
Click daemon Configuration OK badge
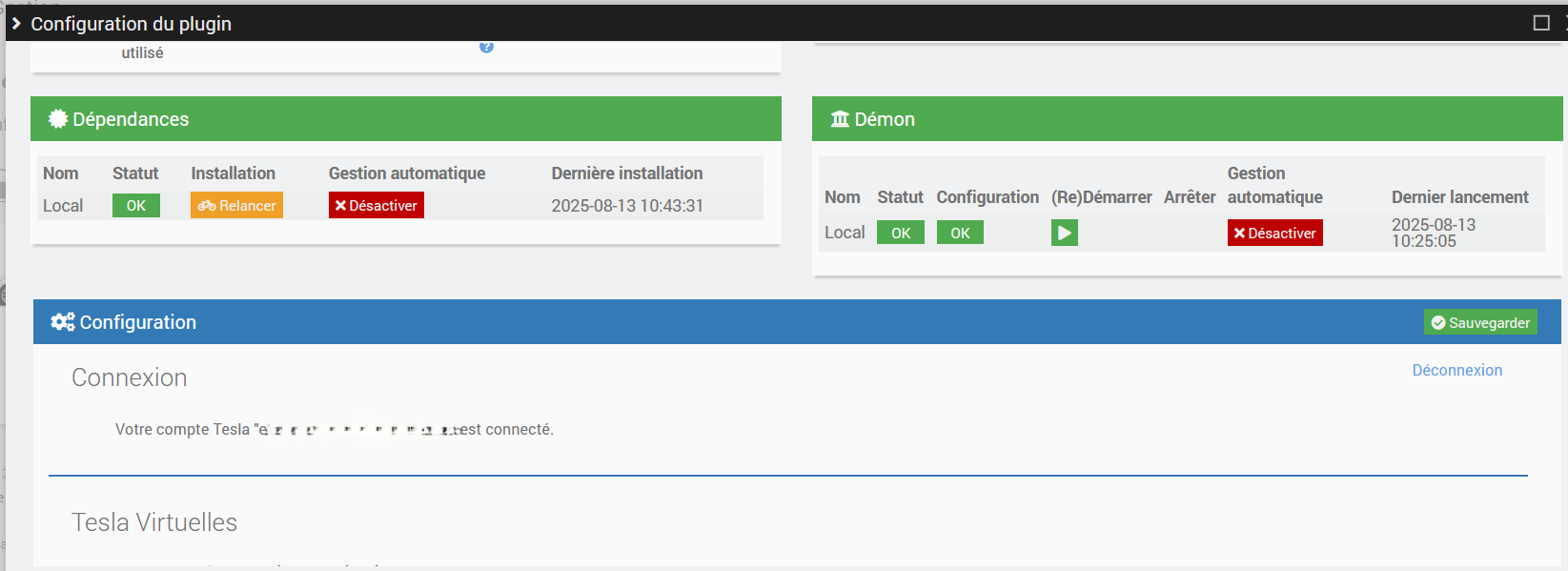tap(960, 233)
